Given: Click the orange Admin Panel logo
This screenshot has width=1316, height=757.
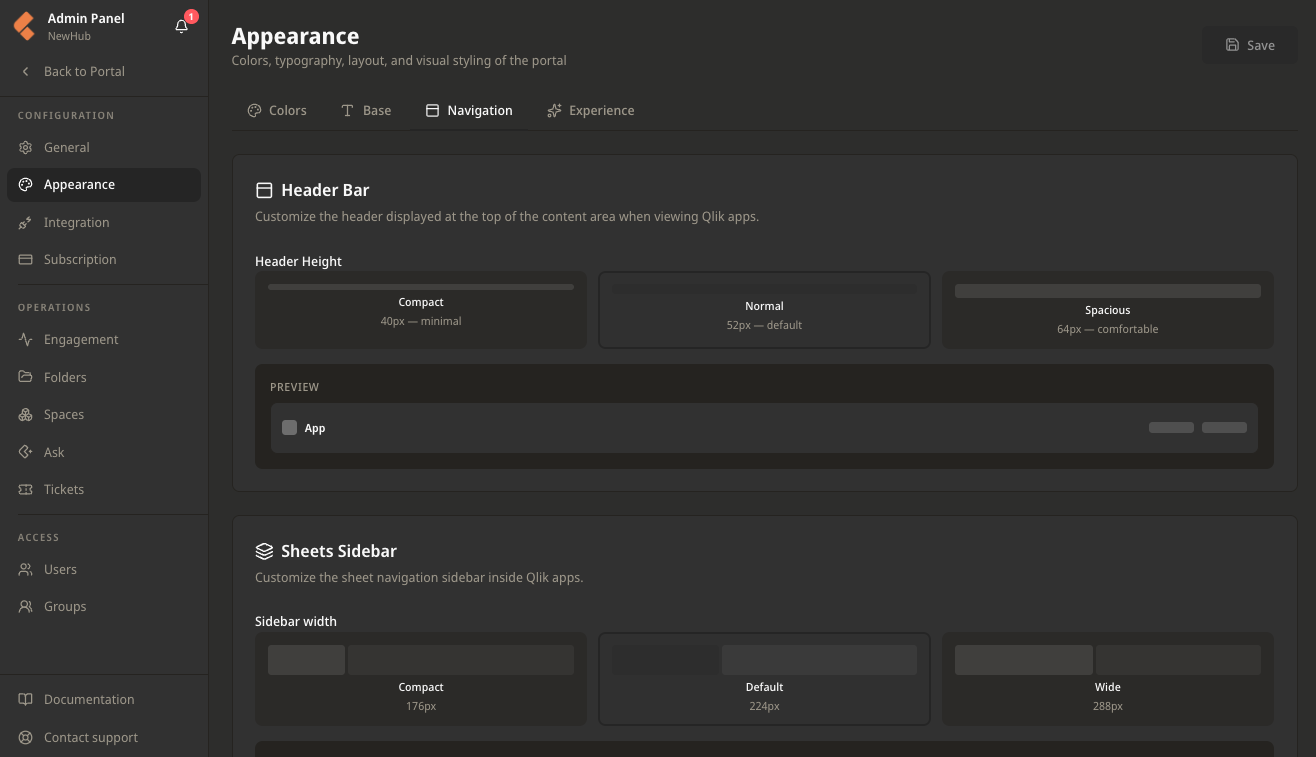Looking at the screenshot, I should pyautogui.click(x=24, y=26).
